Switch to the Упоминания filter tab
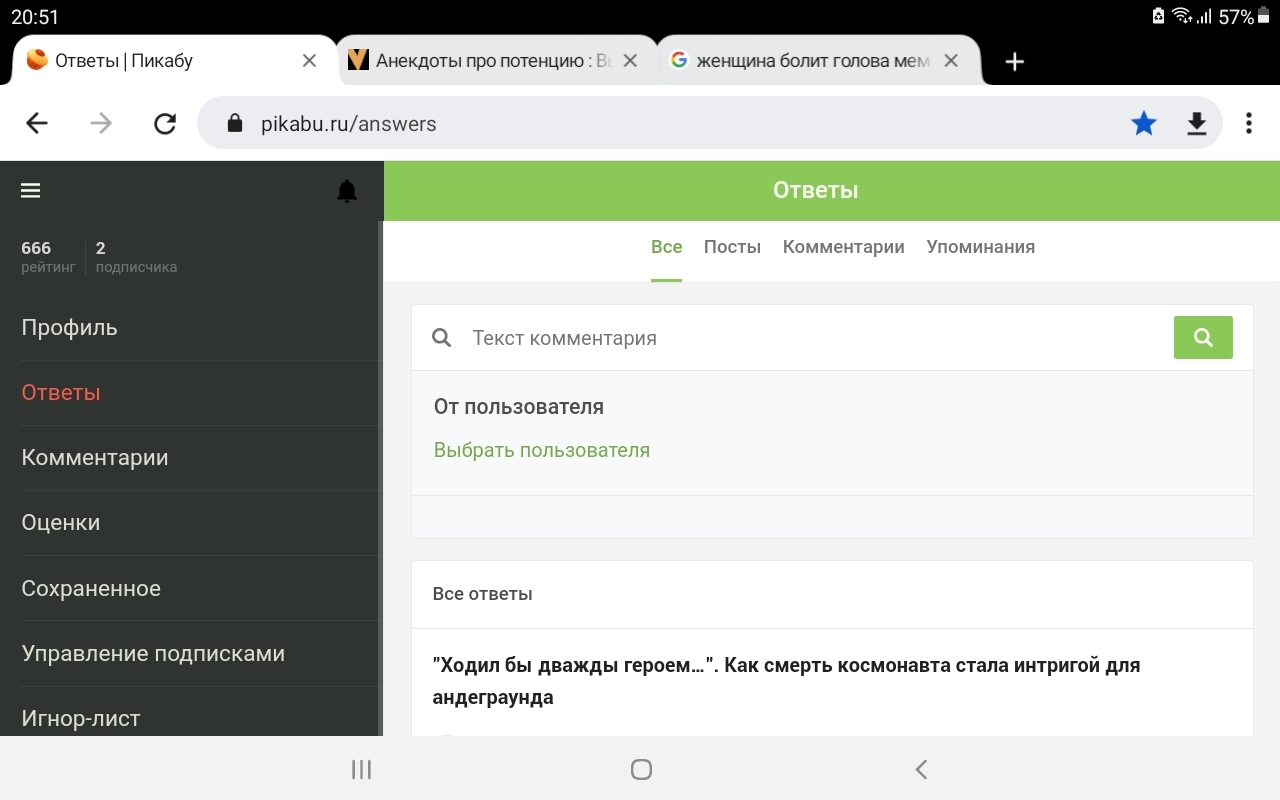Image resolution: width=1280 pixels, height=800 pixels. 981,247
